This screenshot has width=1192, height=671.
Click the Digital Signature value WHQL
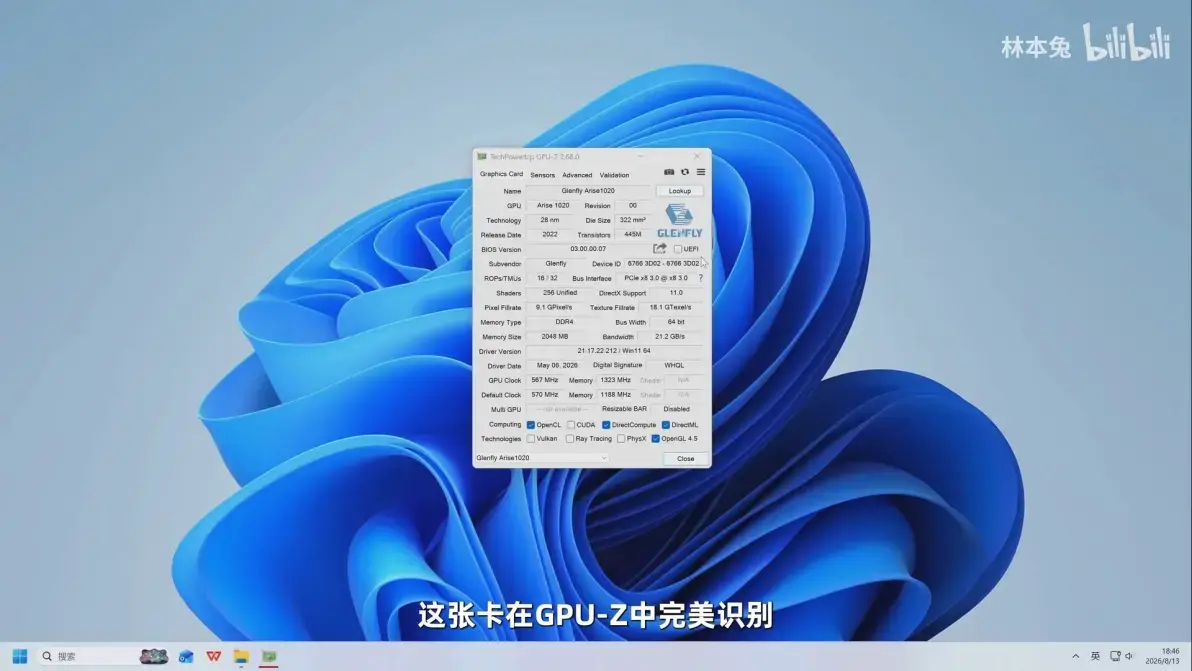(674, 366)
